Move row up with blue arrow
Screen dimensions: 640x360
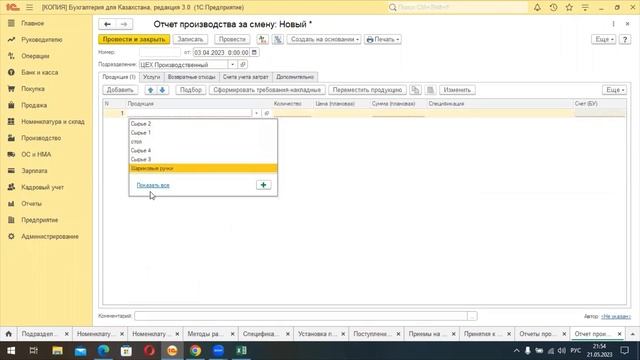pos(151,90)
